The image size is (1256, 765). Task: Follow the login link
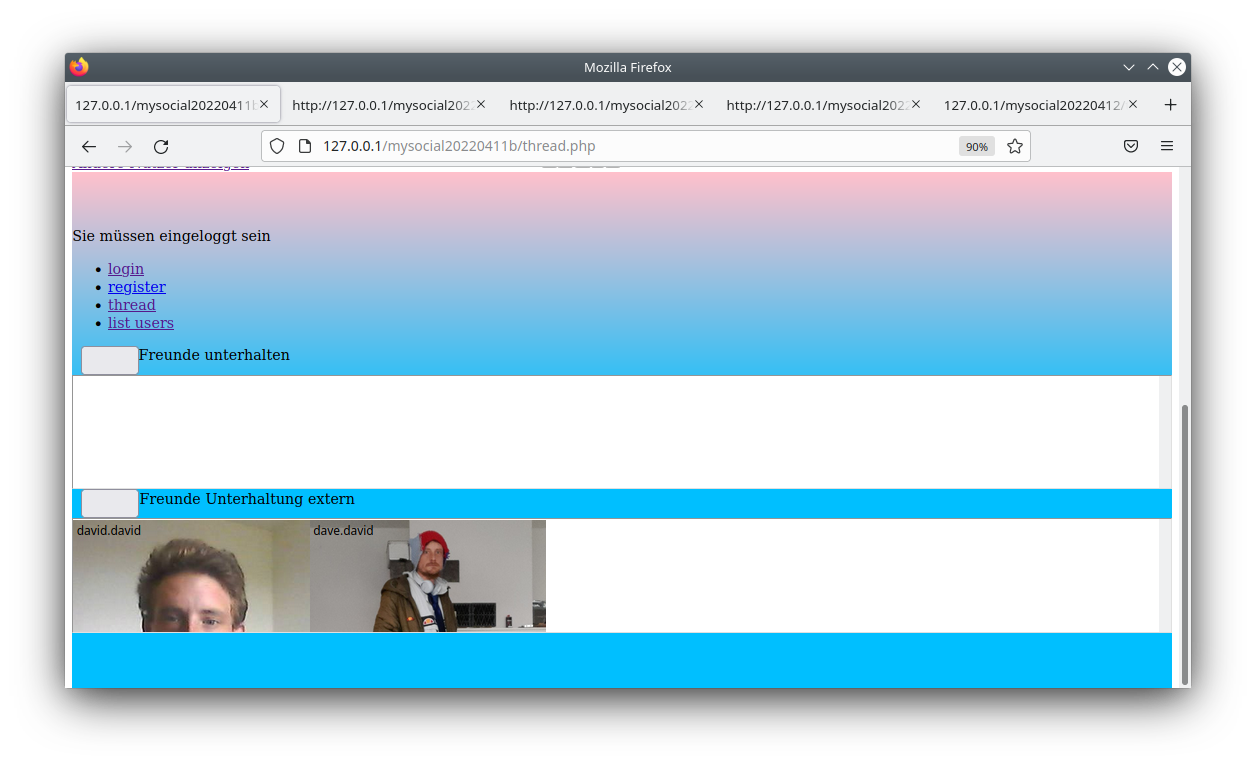(125, 268)
